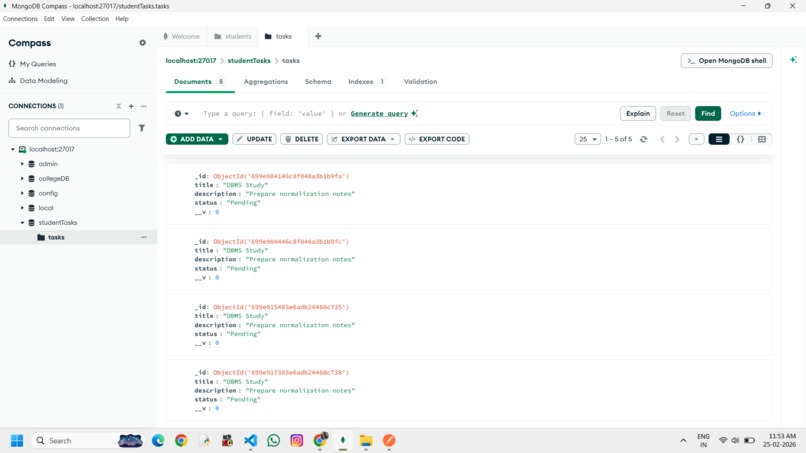Open the Aggregations tab

click(266, 82)
